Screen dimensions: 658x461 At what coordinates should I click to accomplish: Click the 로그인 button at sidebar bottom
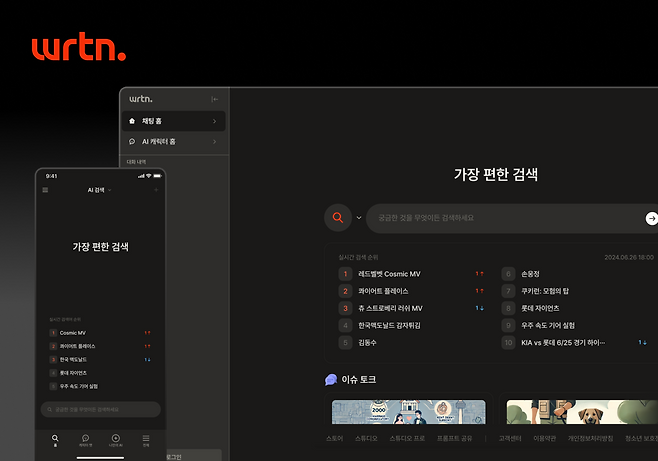pos(194,455)
